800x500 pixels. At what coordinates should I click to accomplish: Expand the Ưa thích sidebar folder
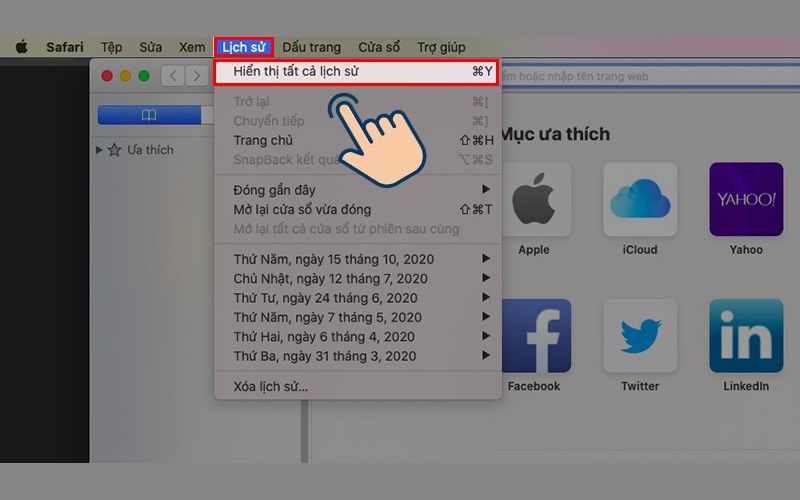click(99, 150)
